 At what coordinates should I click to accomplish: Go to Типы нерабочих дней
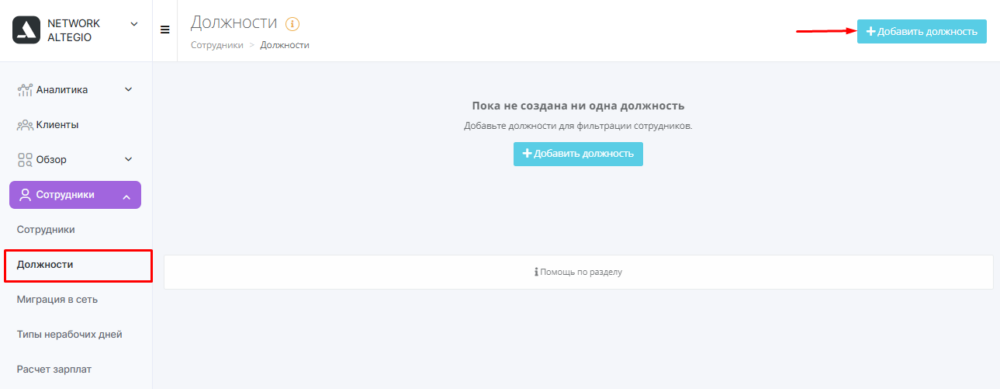pos(70,334)
